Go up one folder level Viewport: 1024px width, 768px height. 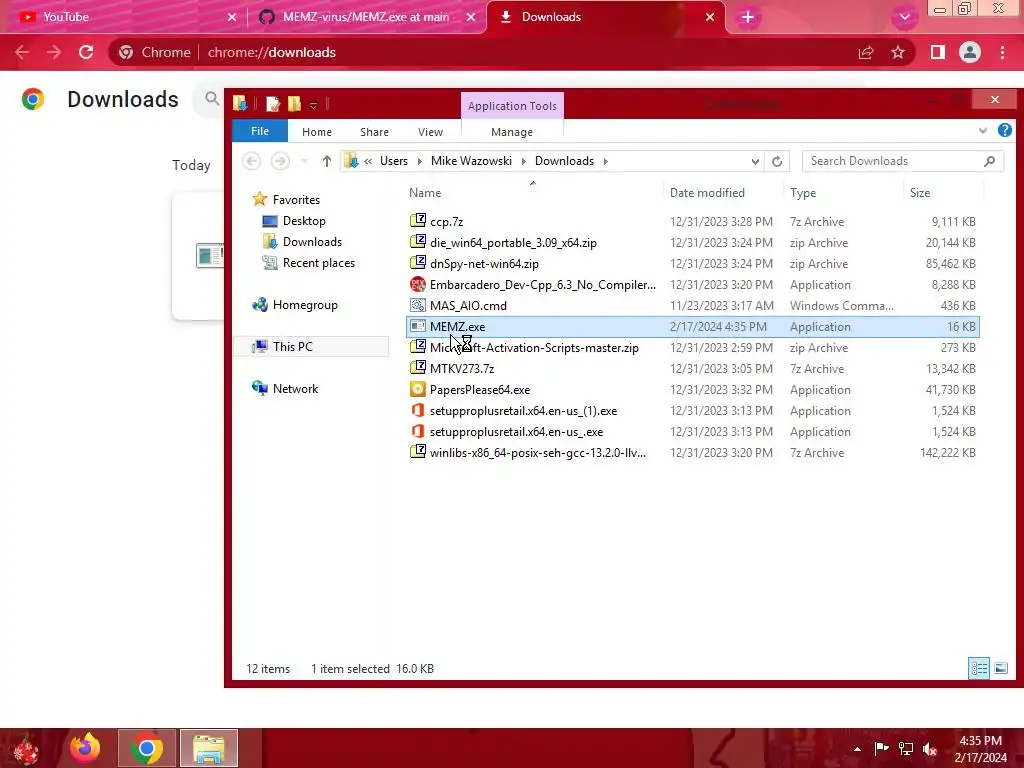(x=327, y=161)
